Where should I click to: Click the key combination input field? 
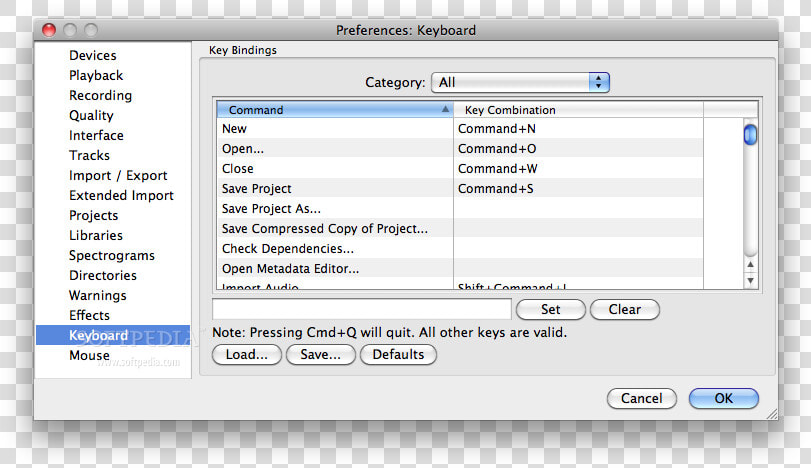pos(362,309)
